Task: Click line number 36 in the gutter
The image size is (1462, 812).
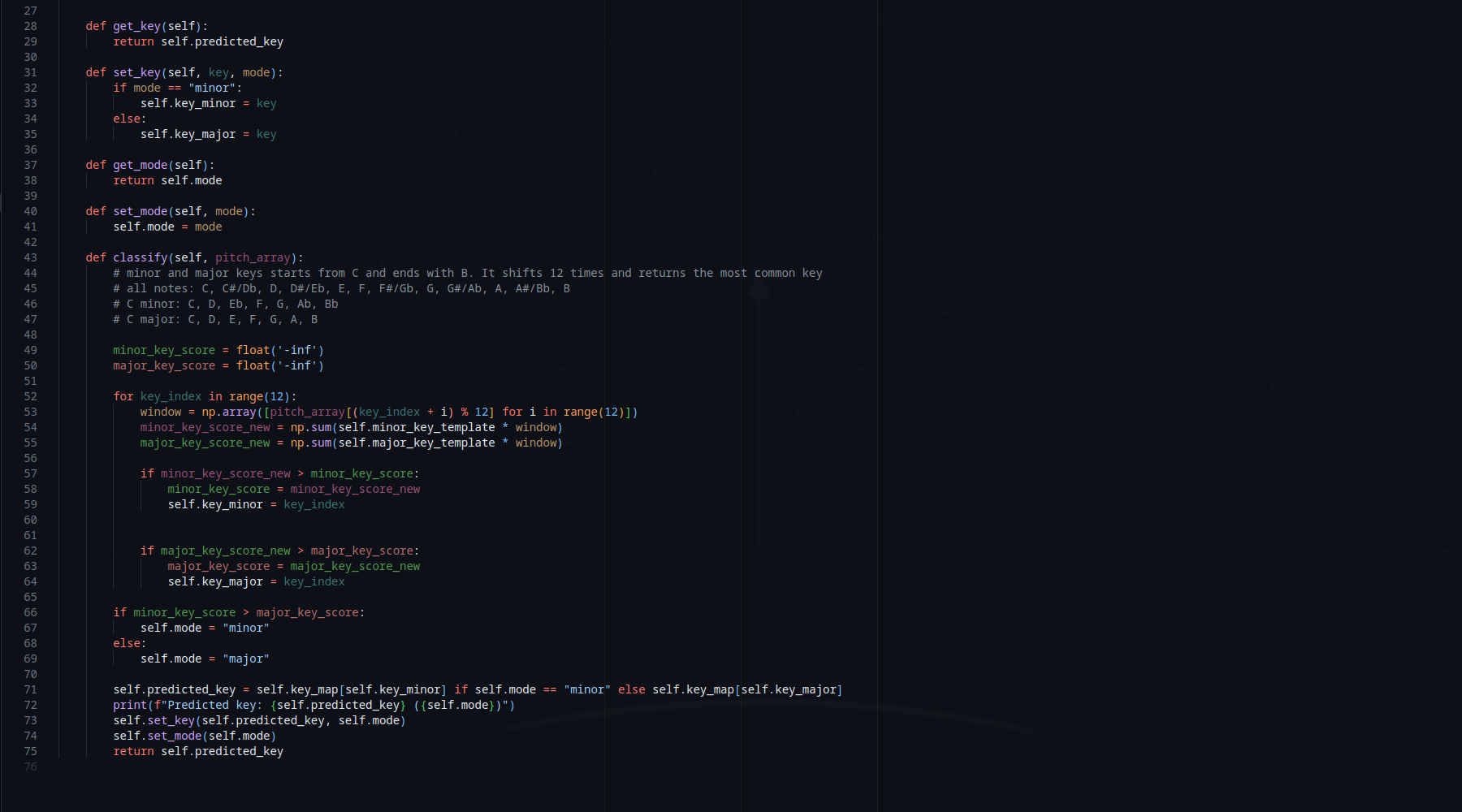Action: tap(30, 149)
